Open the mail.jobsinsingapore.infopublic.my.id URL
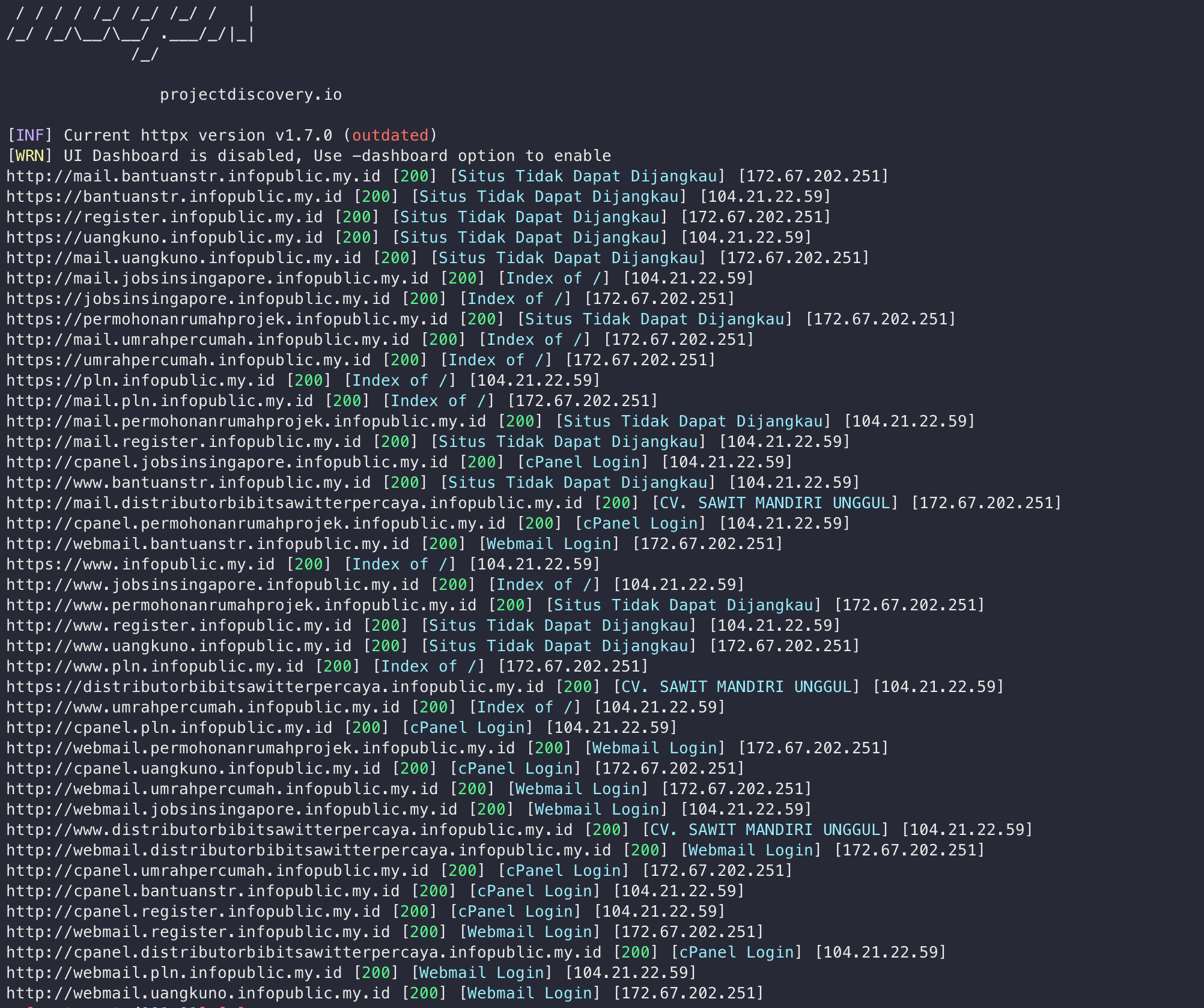The image size is (1204, 1008). pyautogui.click(x=217, y=279)
